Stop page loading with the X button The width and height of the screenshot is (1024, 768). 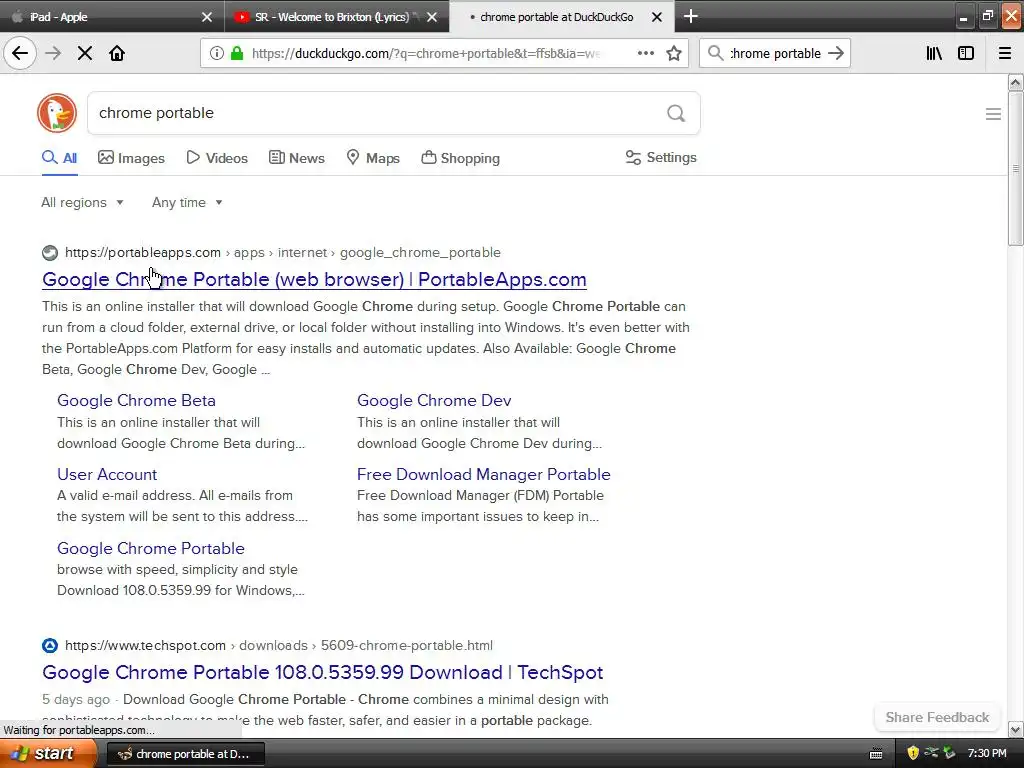(x=85, y=53)
